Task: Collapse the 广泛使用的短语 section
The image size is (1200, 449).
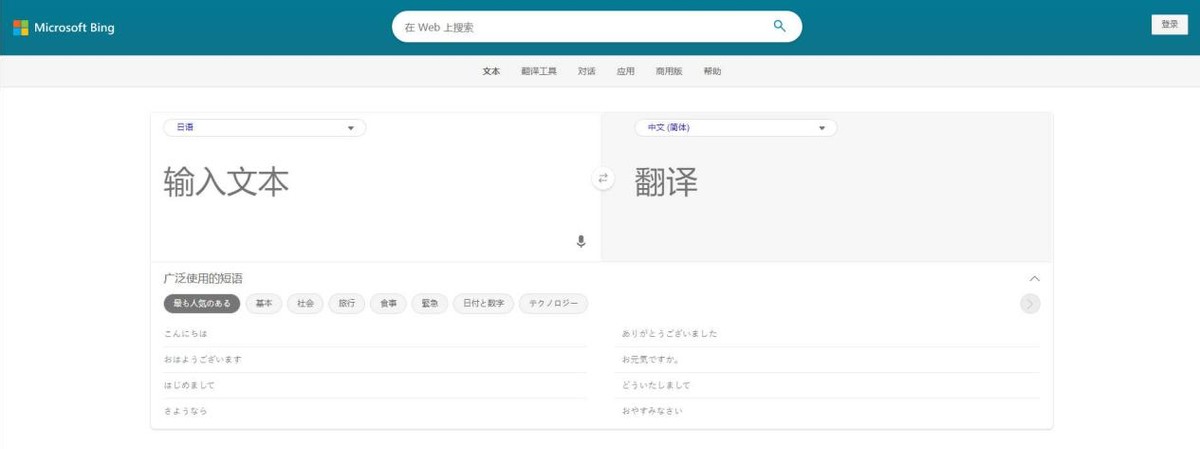Action: [x=1035, y=279]
